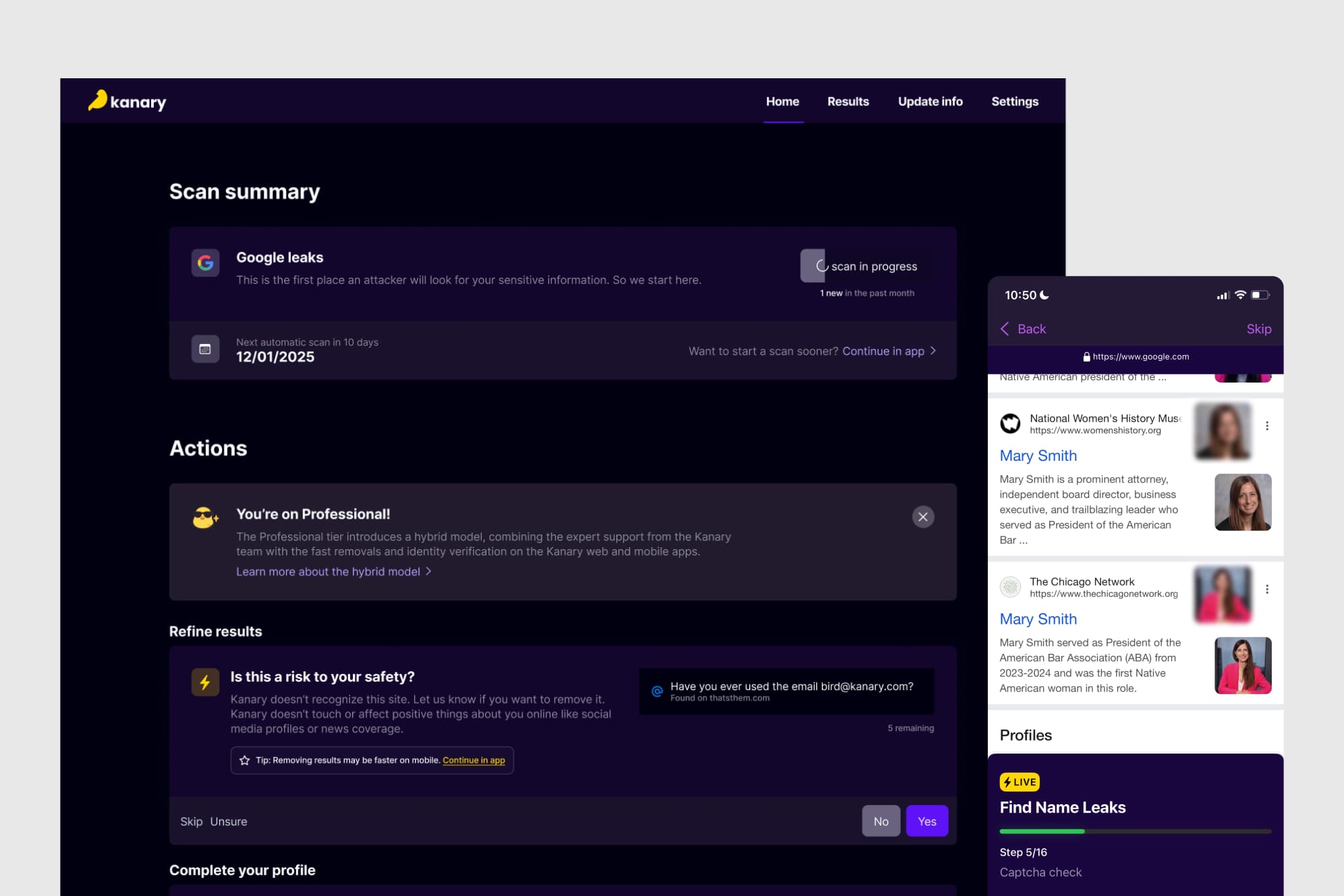
Task: Click the sunglasses Professional badge icon
Action: tap(204, 517)
